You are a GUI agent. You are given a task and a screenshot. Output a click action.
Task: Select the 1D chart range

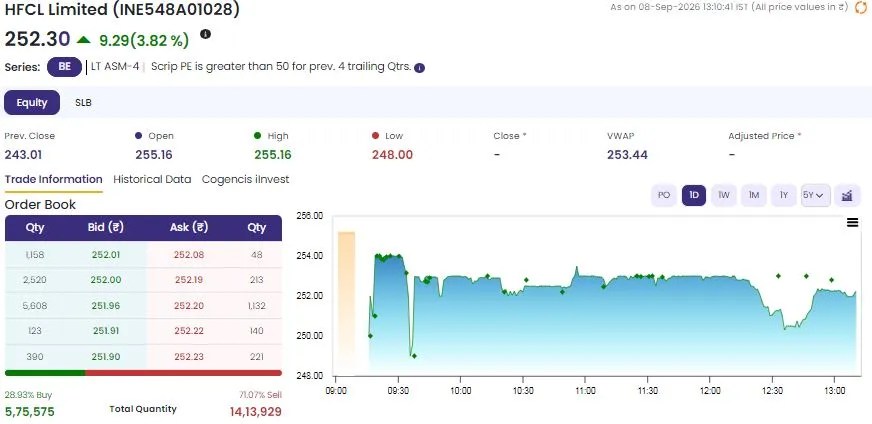pyautogui.click(x=694, y=195)
